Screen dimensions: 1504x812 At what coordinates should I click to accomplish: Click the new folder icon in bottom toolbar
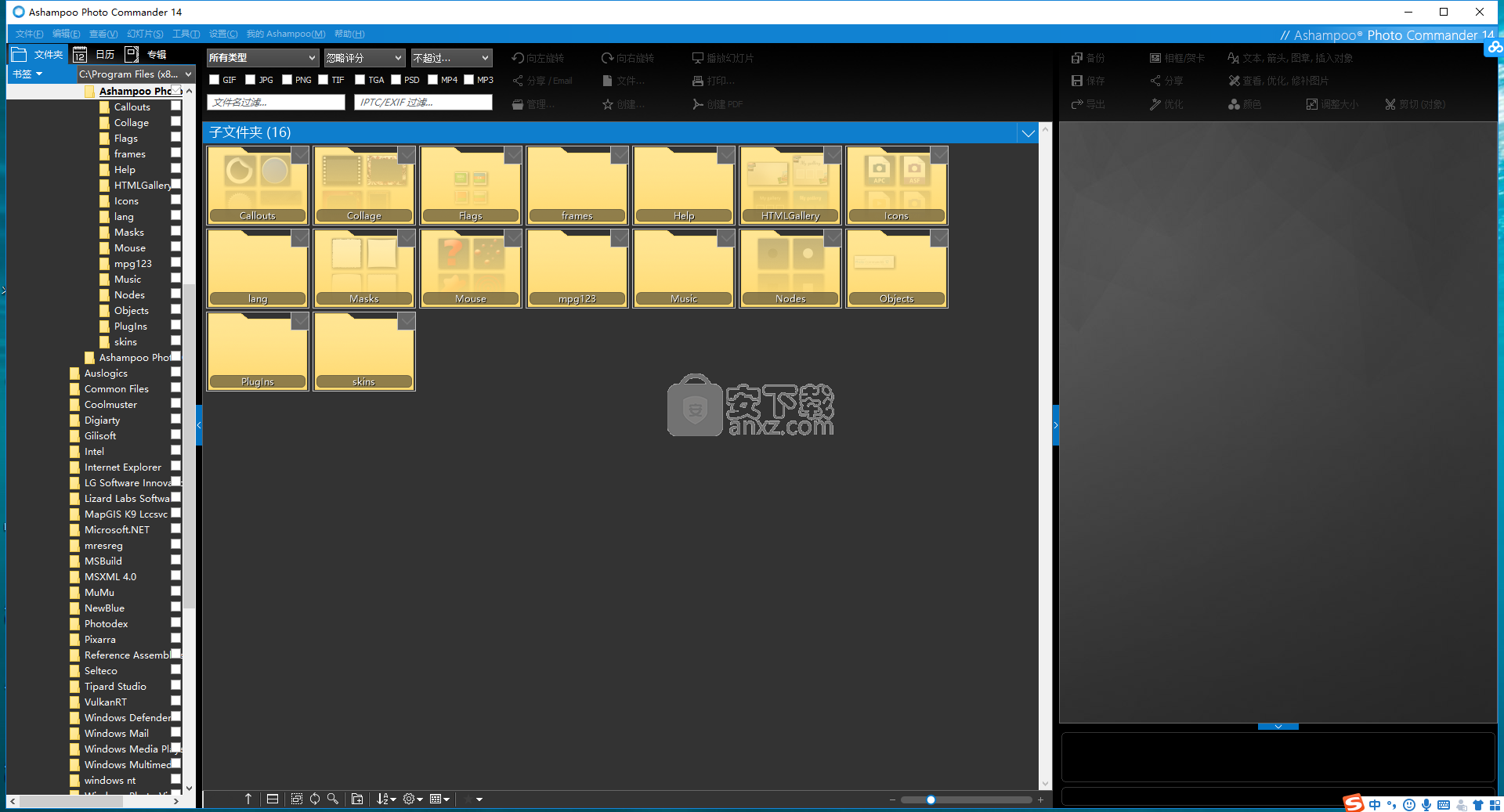tap(357, 799)
